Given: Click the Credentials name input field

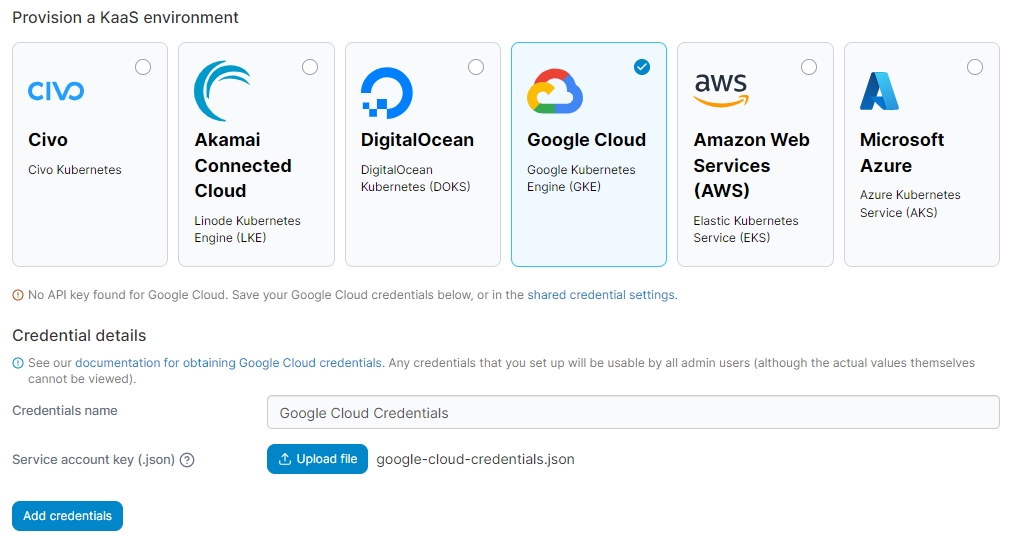Looking at the screenshot, I should coord(632,413).
